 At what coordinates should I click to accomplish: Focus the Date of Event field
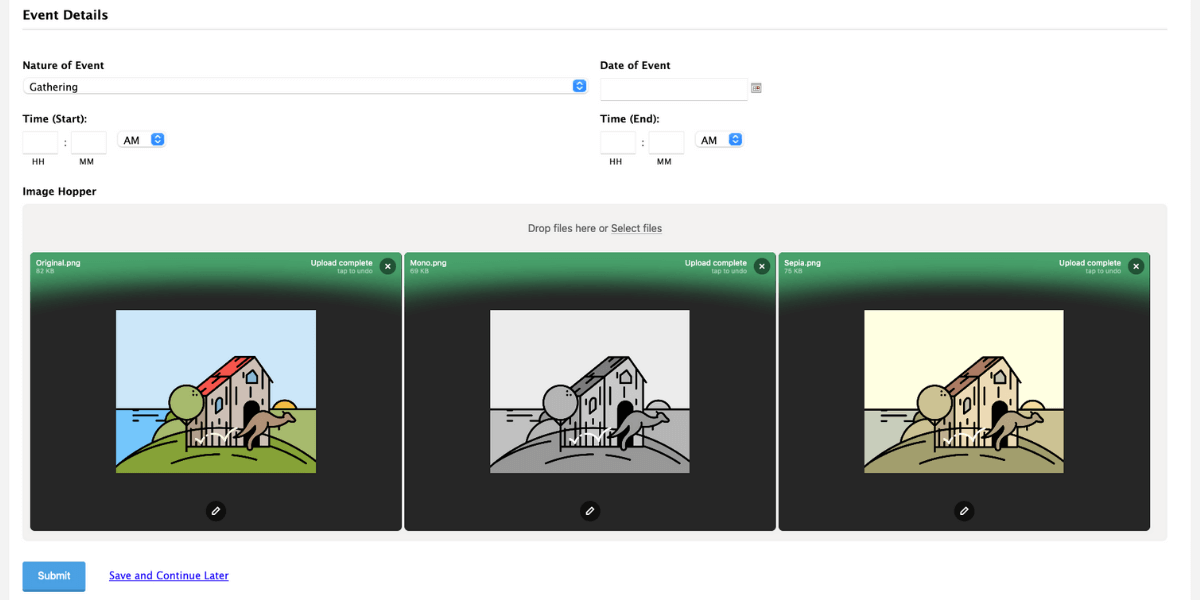point(674,89)
